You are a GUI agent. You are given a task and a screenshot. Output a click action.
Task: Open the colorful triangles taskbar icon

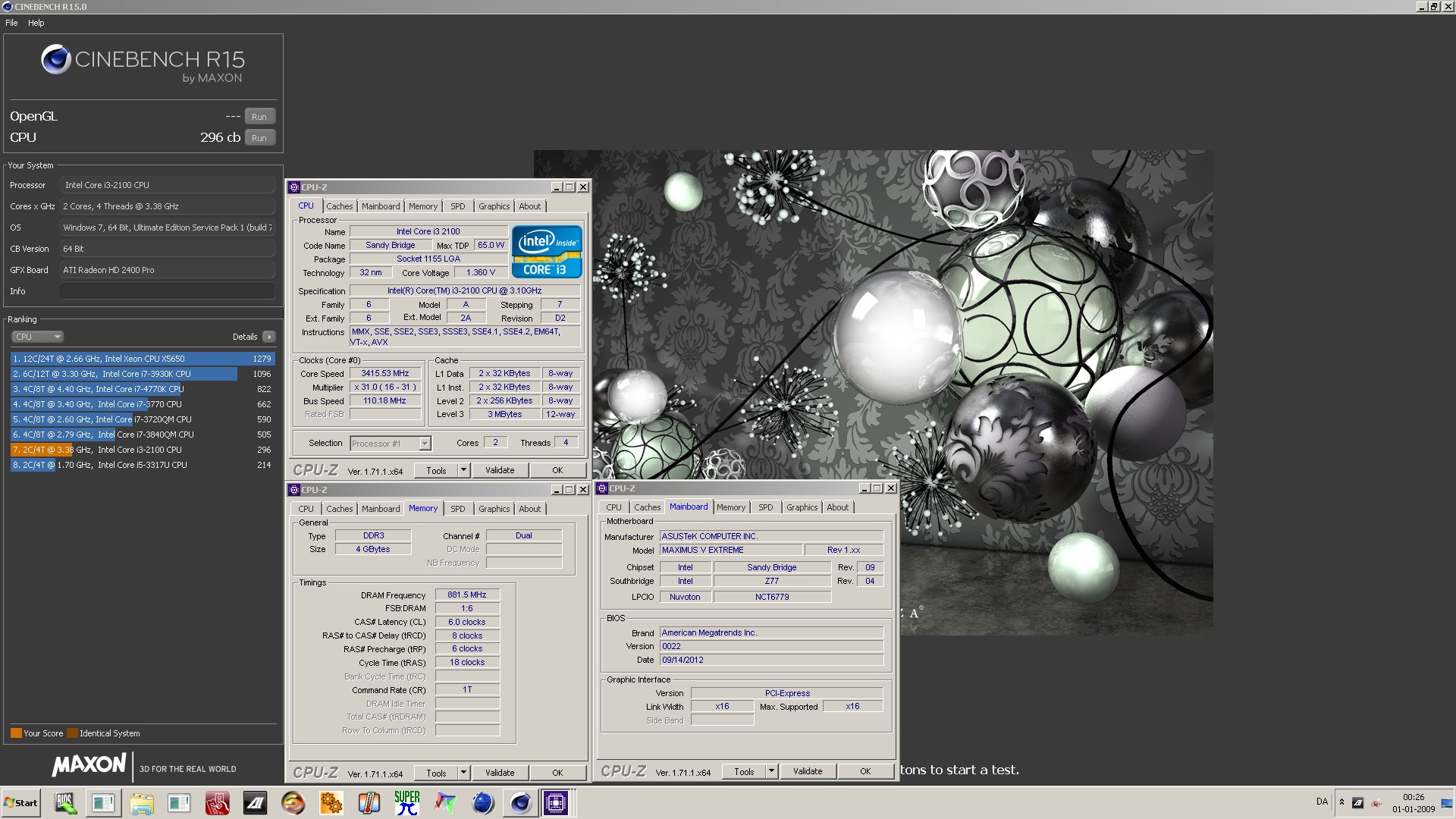[x=445, y=802]
